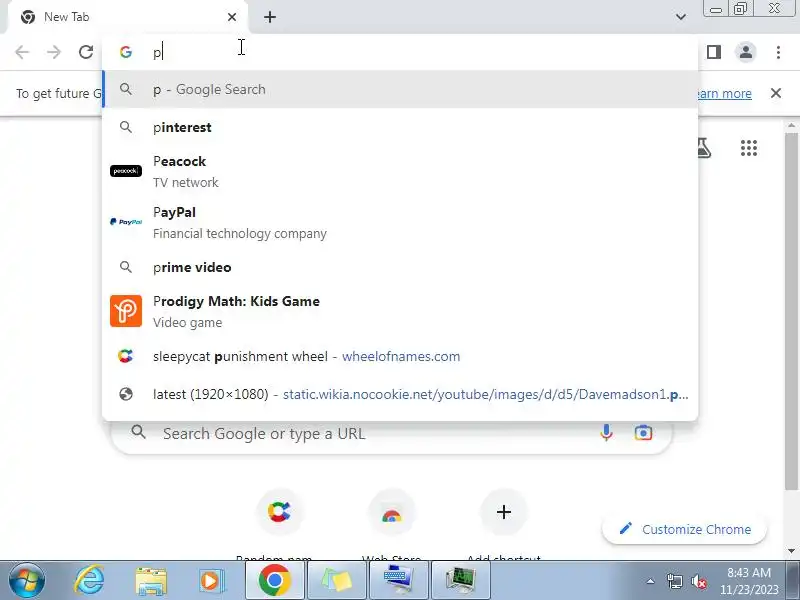This screenshot has height=600, width=800.
Task: Click the network tray icon
Action: click(x=674, y=581)
